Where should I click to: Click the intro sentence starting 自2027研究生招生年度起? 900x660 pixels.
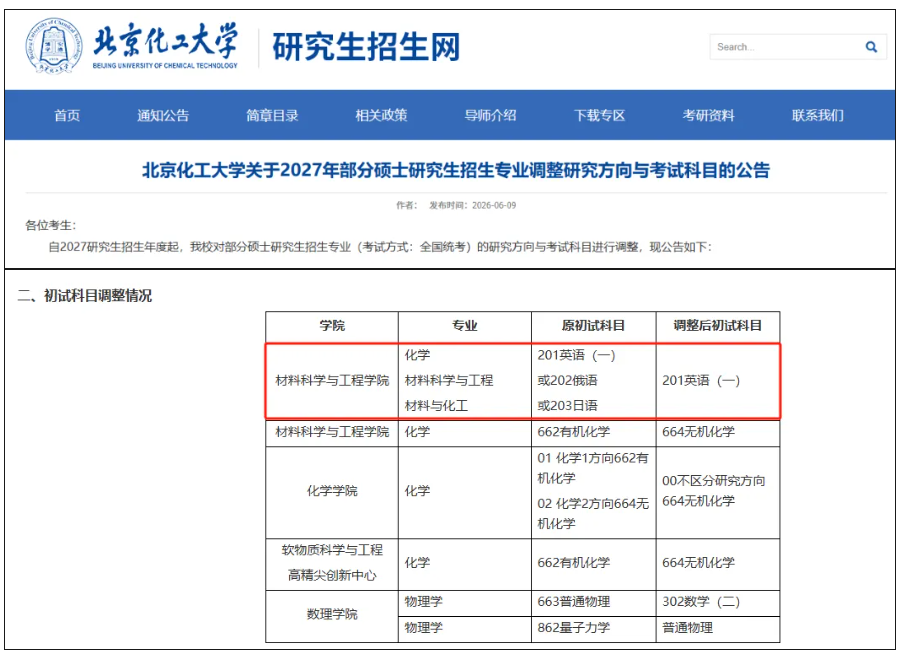point(379,247)
